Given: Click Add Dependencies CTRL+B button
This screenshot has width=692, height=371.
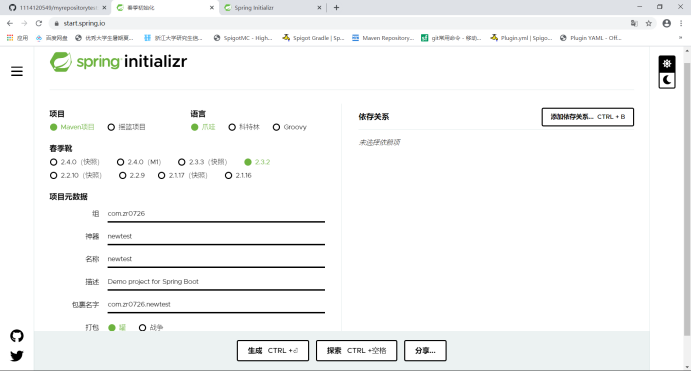Looking at the screenshot, I should pyautogui.click(x=587, y=117).
